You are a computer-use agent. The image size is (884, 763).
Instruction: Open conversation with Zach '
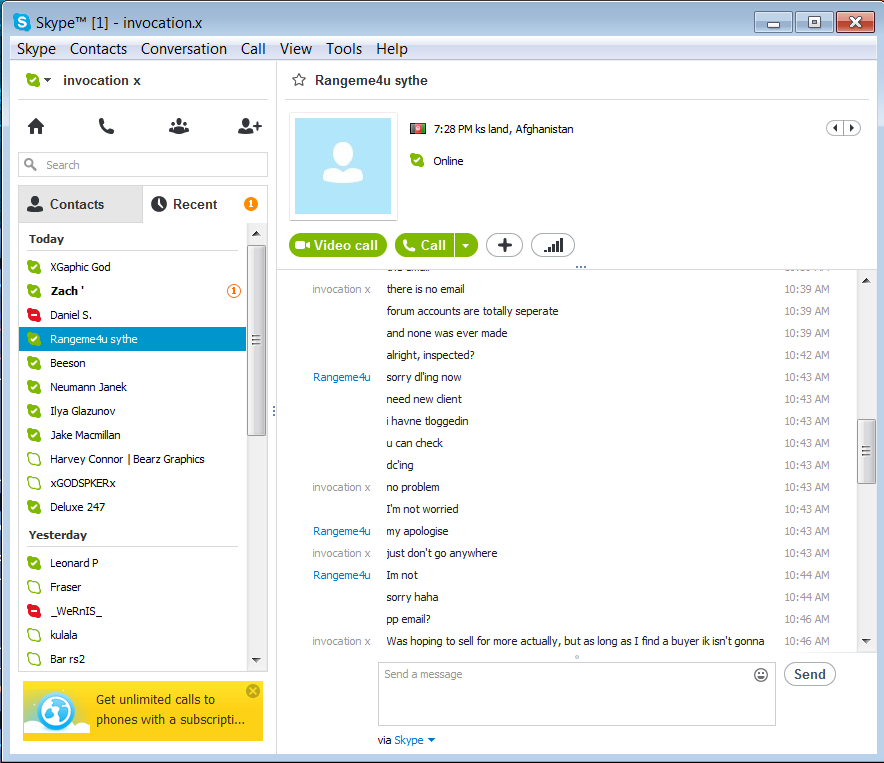[132, 291]
